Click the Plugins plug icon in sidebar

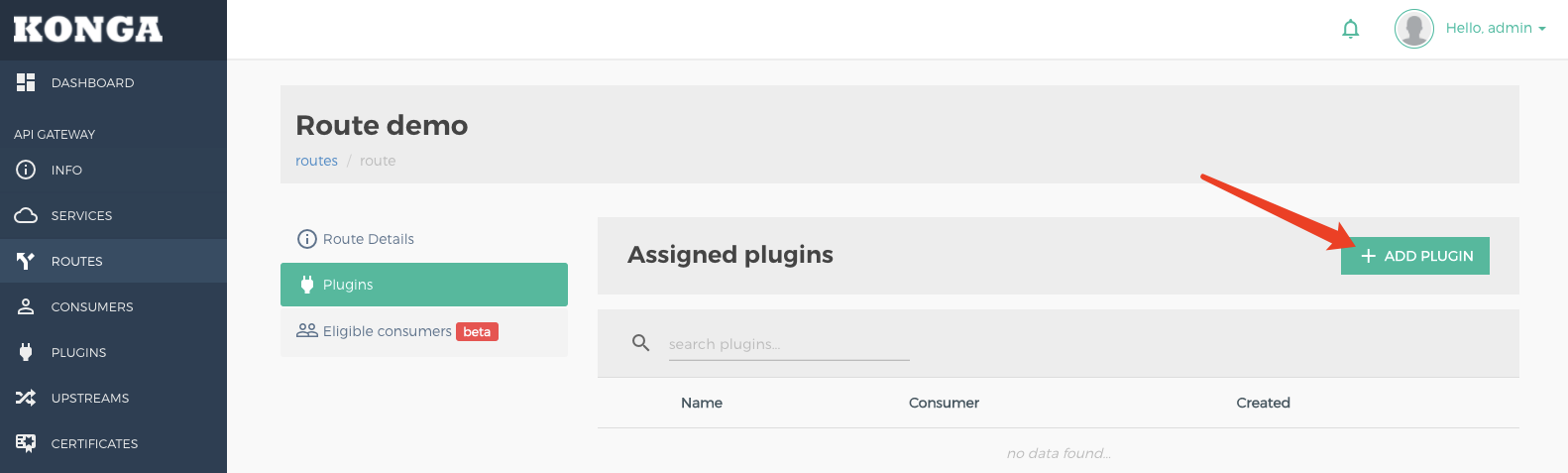pos(26,352)
